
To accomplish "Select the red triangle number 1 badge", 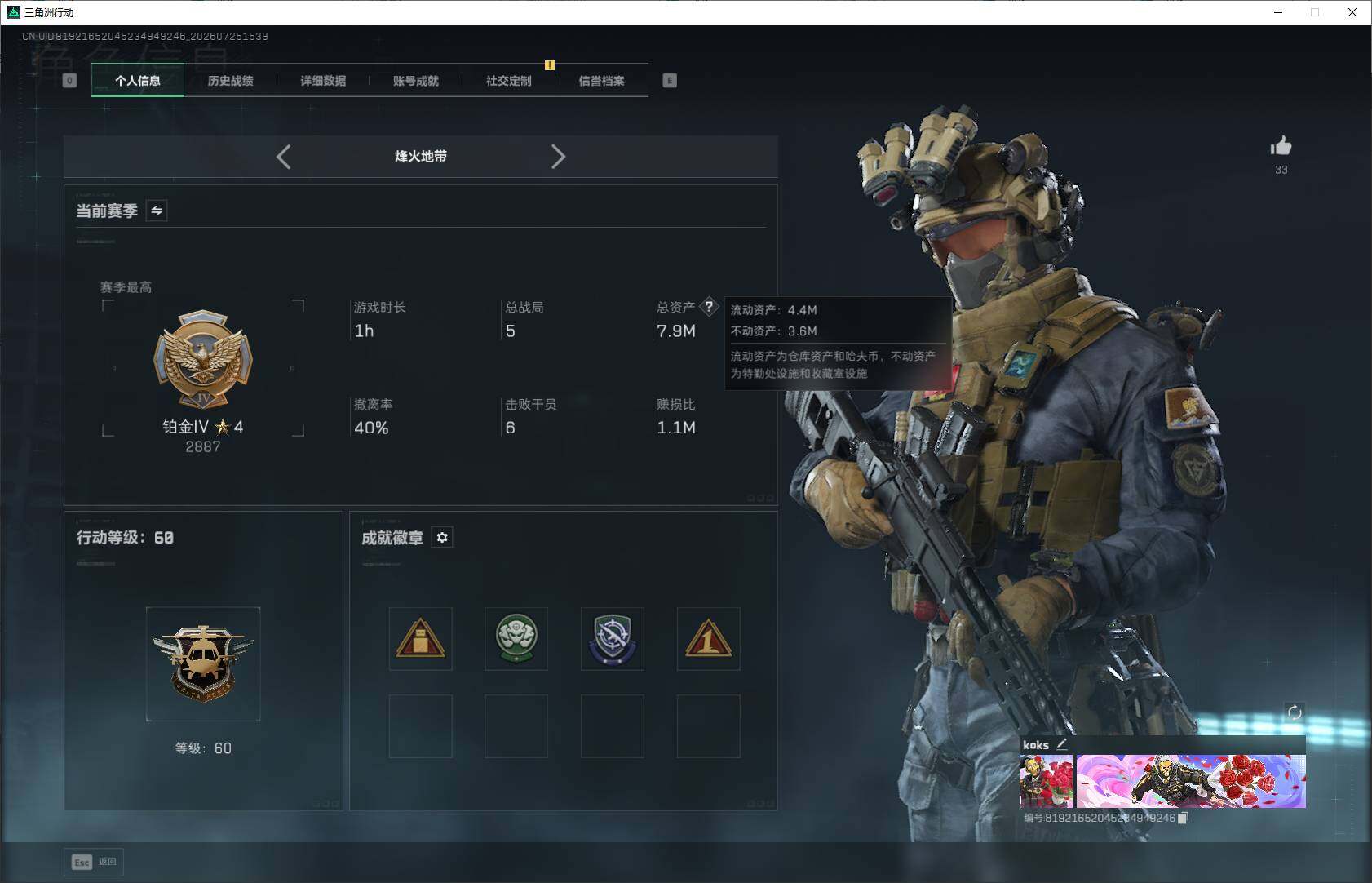I will pyautogui.click(x=709, y=639).
